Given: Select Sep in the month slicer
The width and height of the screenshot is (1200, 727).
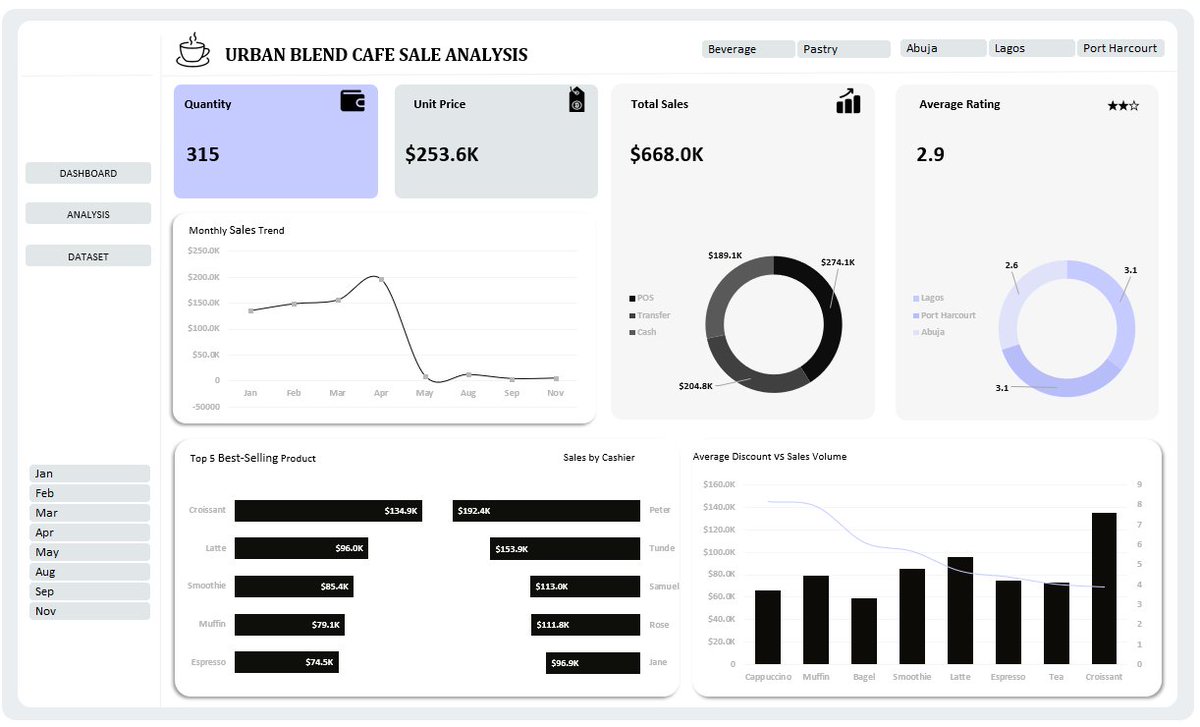Looking at the screenshot, I should pos(90,591).
